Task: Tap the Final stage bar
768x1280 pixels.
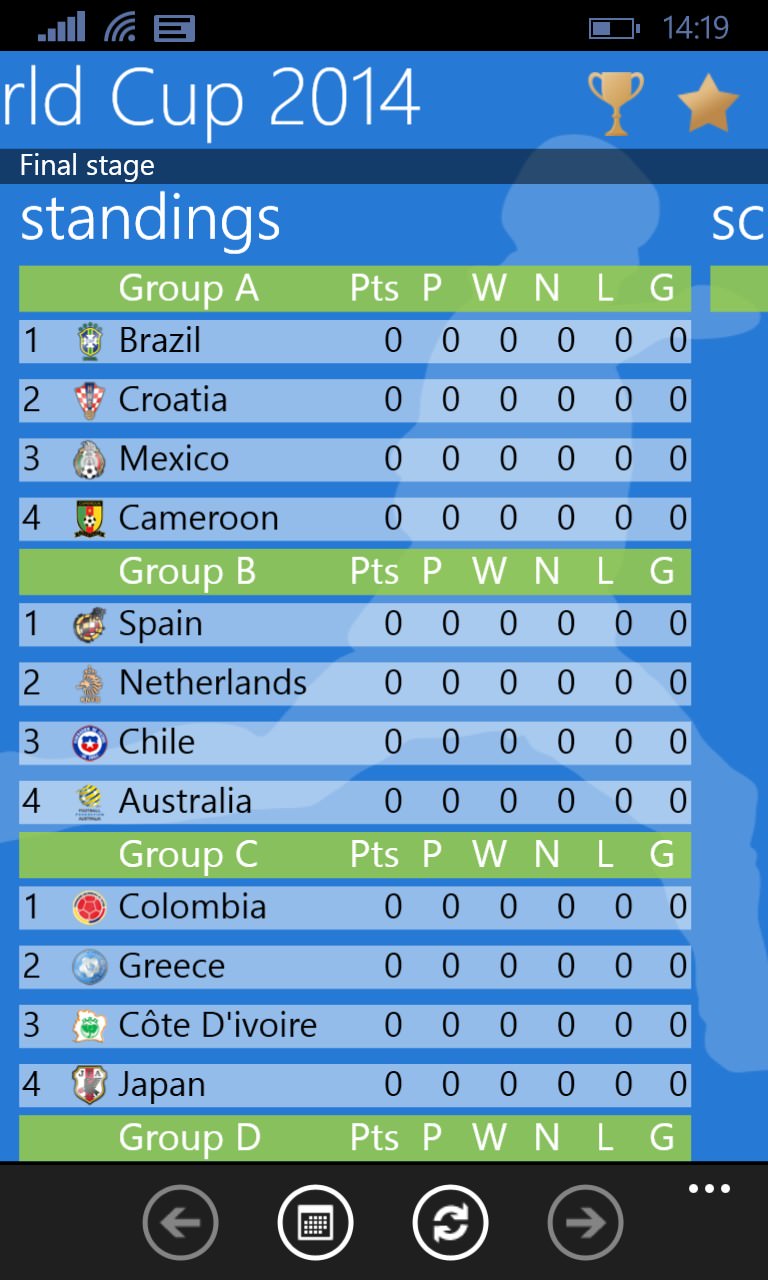Action: tap(384, 166)
